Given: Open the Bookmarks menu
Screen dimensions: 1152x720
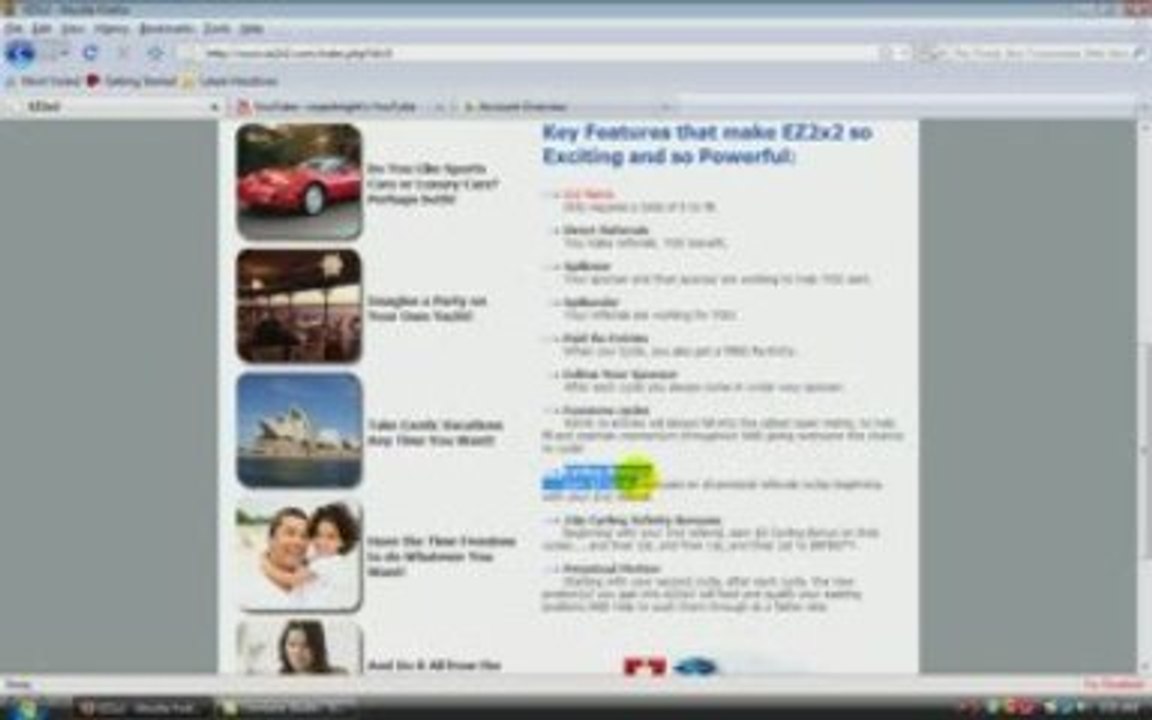Looking at the screenshot, I should 166,29.
